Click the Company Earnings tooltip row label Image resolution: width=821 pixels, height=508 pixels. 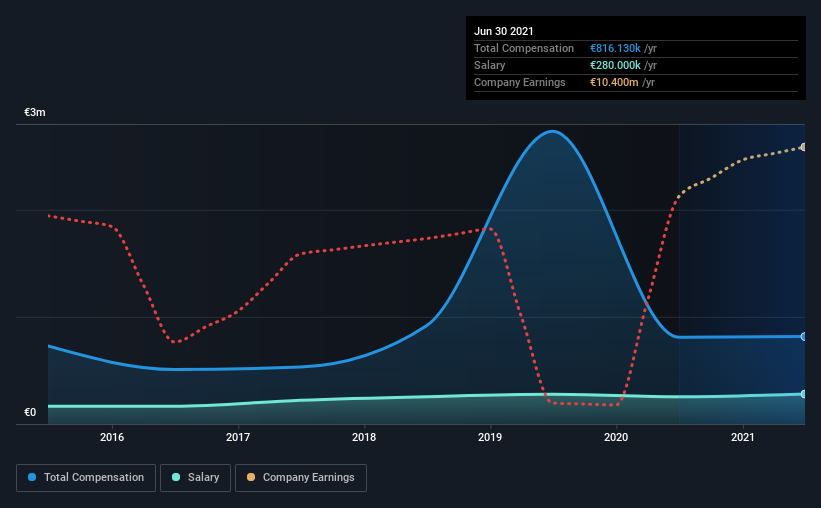519,82
